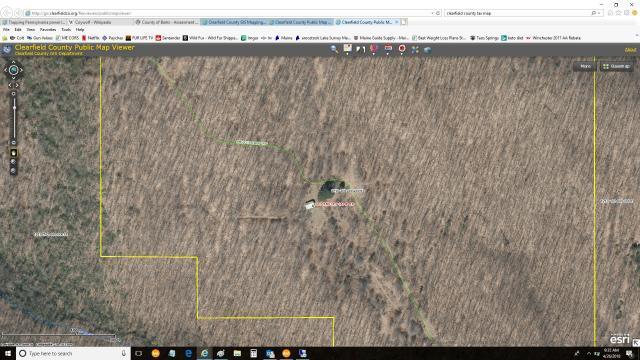Click the browser search box with tax map
Viewport: 640px width, 360px height.
tap(519, 13)
